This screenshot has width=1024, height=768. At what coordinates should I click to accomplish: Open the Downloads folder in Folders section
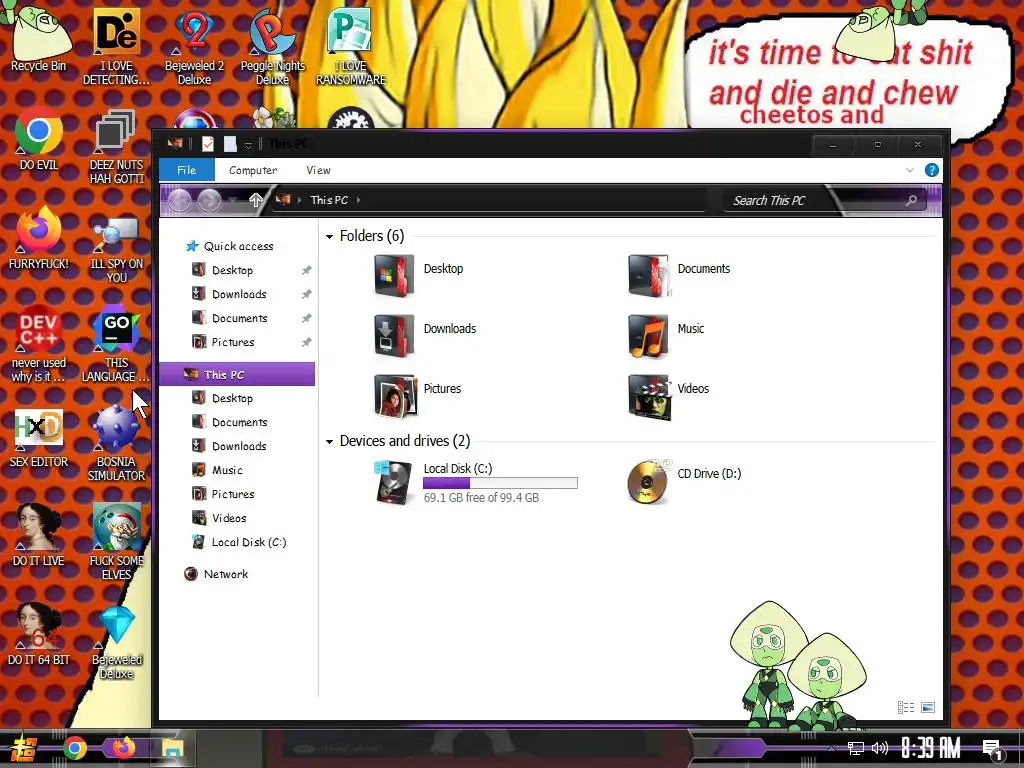[424, 335]
